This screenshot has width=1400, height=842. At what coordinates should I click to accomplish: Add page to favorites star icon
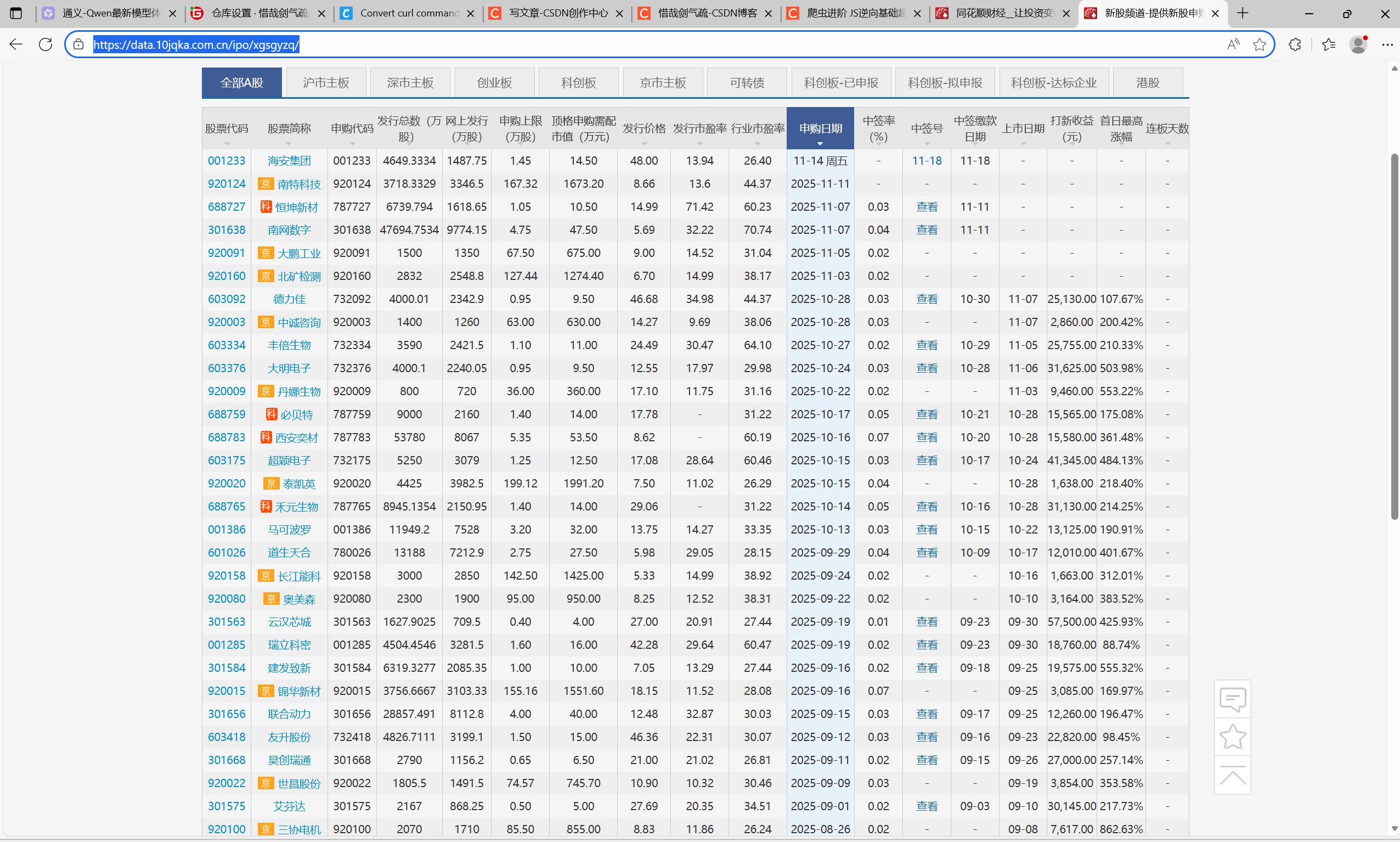tap(1260, 44)
